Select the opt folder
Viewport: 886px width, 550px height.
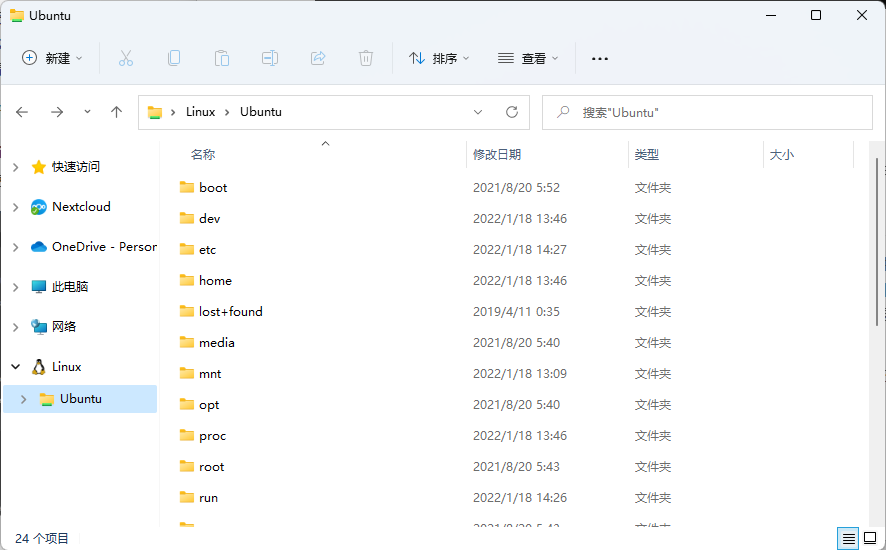209,405
